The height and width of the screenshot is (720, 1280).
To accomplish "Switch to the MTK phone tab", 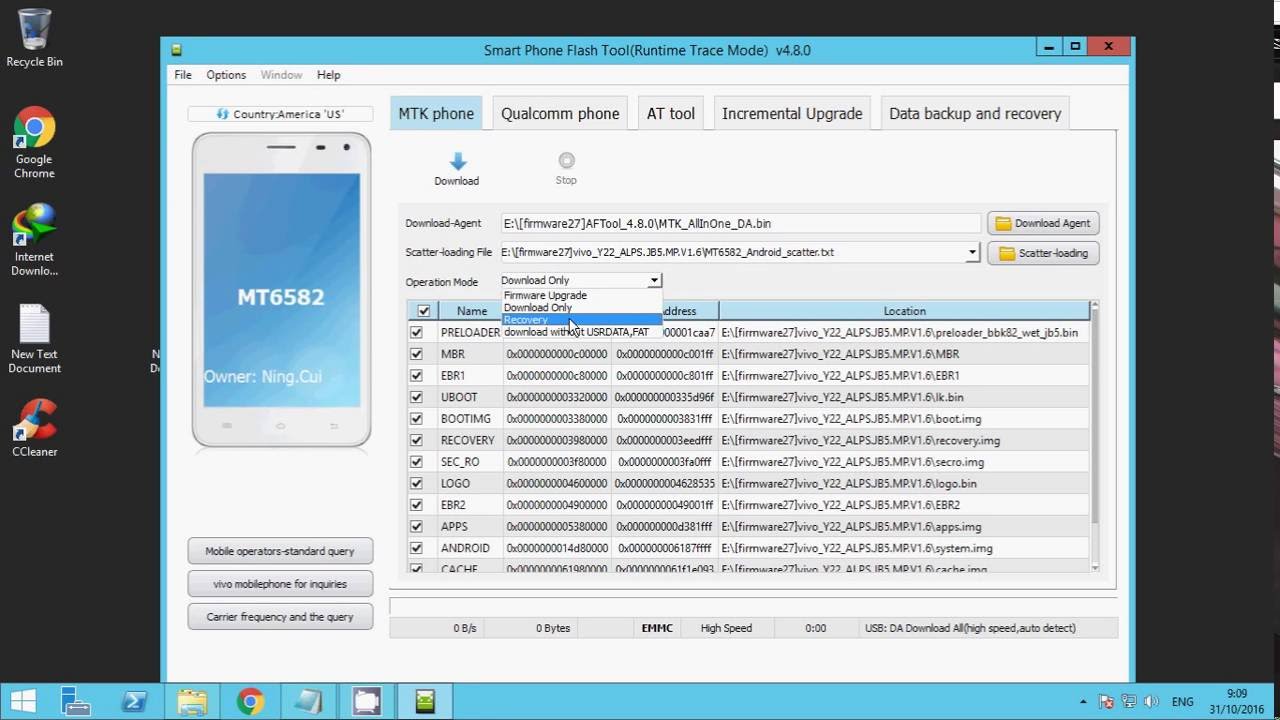I will tap(436, 114).
